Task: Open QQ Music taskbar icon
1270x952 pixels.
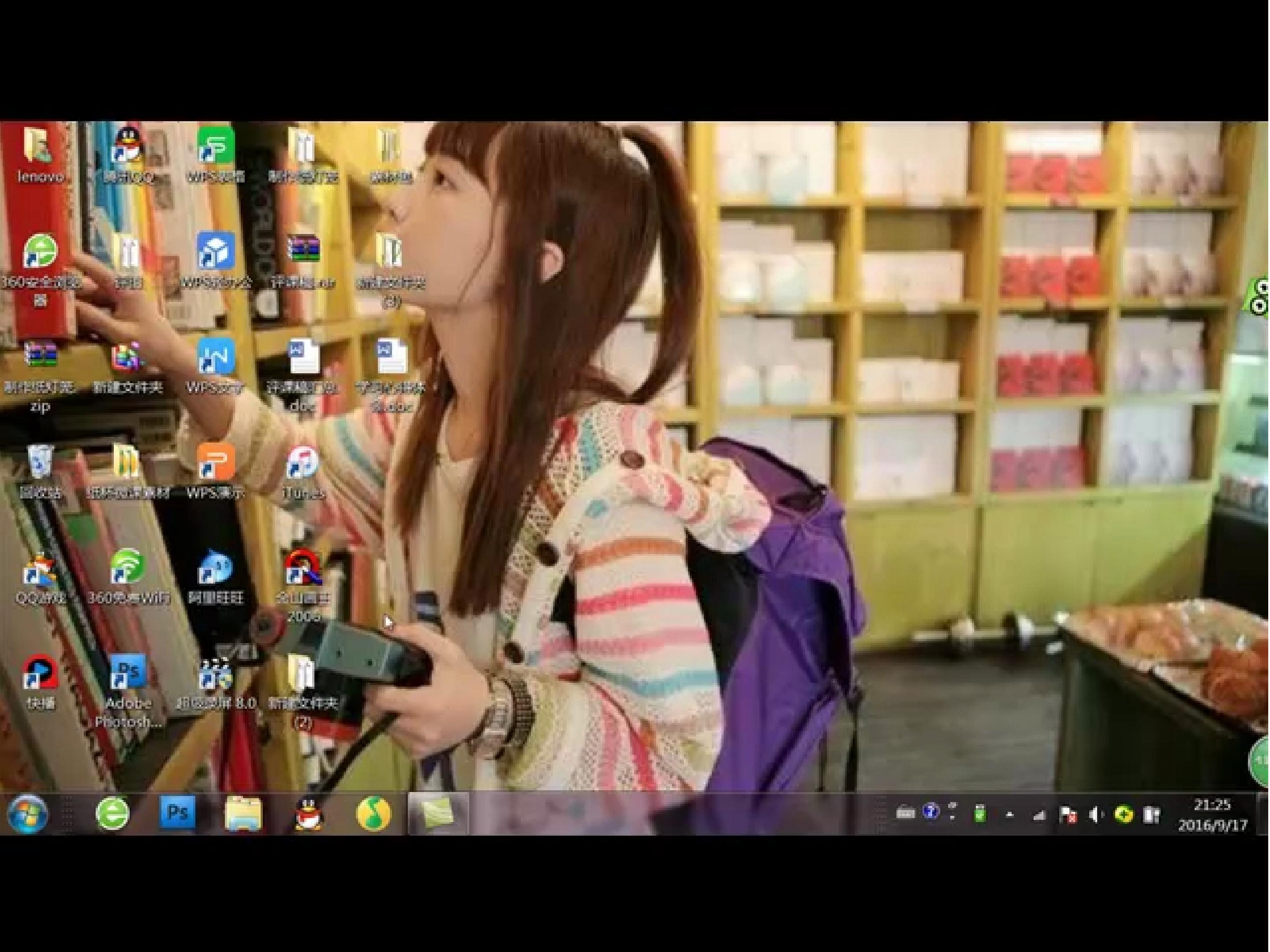Action: point(374,814)
